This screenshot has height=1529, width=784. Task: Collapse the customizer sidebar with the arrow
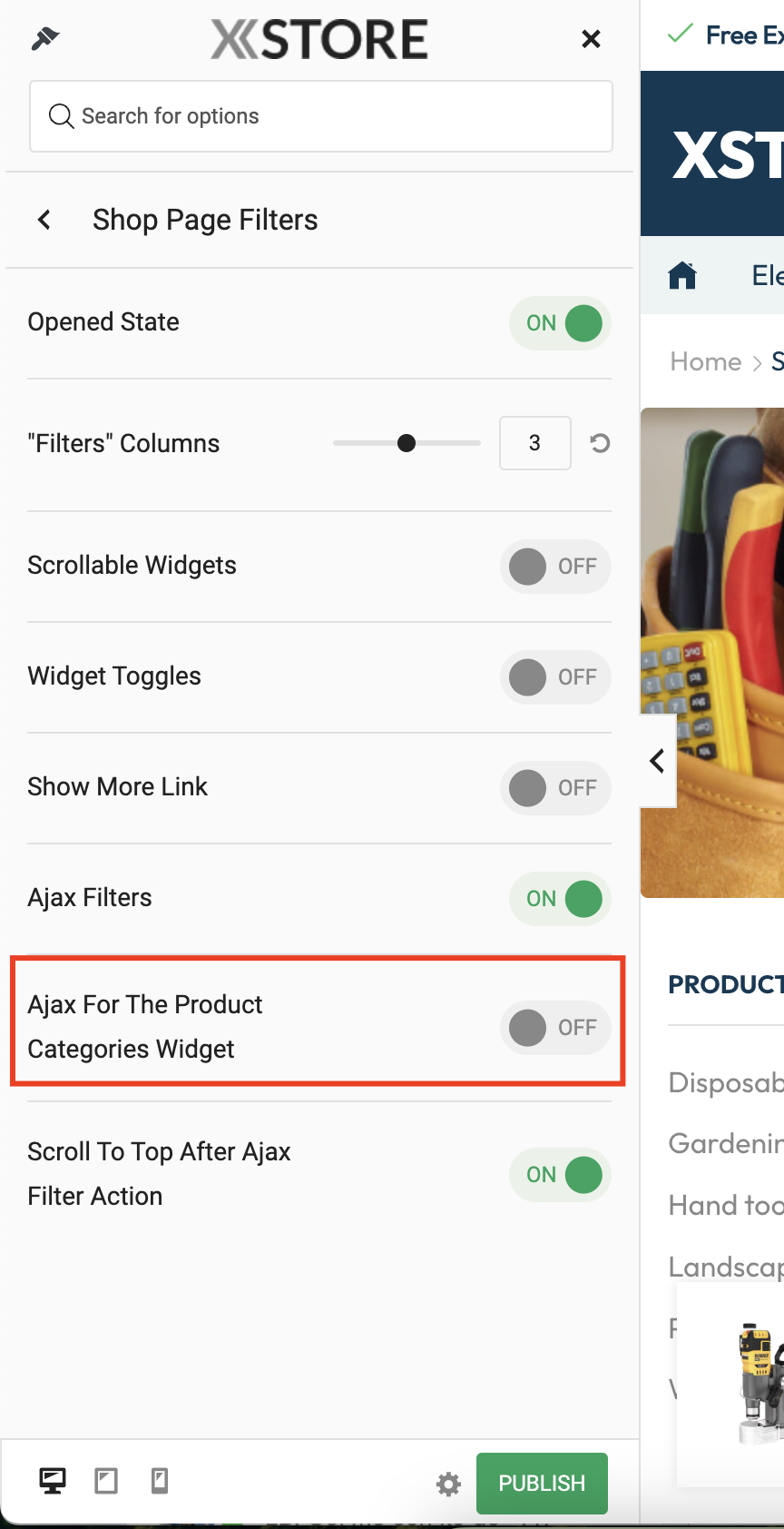click(658, 761)
